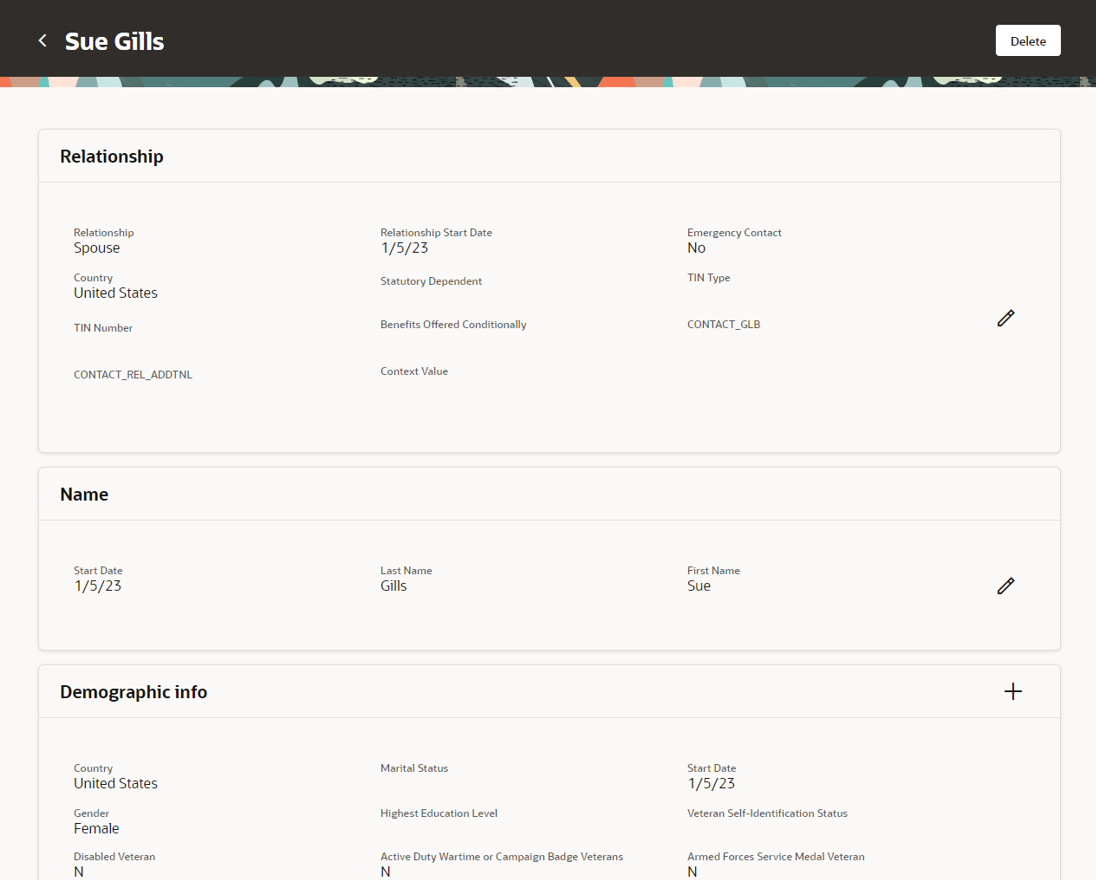
Task: Click the Name section Start Date 1/5/23
Action: [98, 586]
